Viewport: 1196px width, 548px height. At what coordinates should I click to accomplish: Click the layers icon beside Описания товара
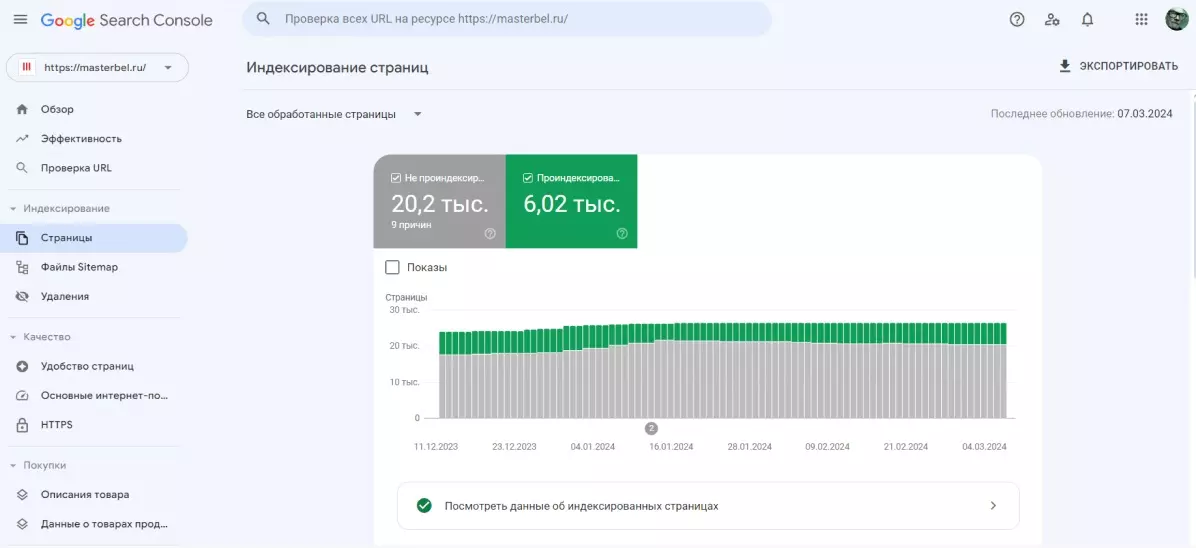tap(22, 495)
